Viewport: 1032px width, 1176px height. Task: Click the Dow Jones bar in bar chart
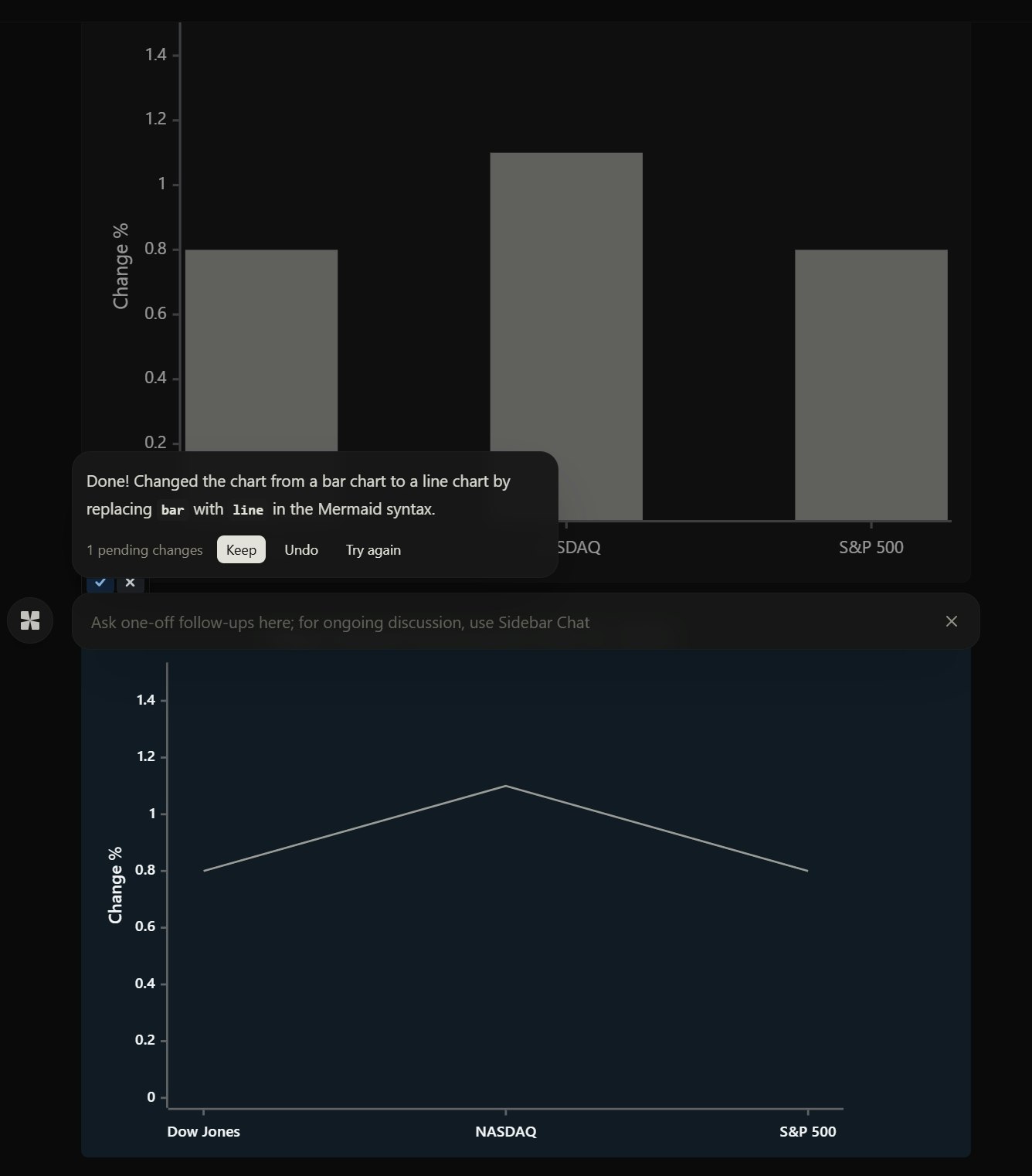point(261,352)
